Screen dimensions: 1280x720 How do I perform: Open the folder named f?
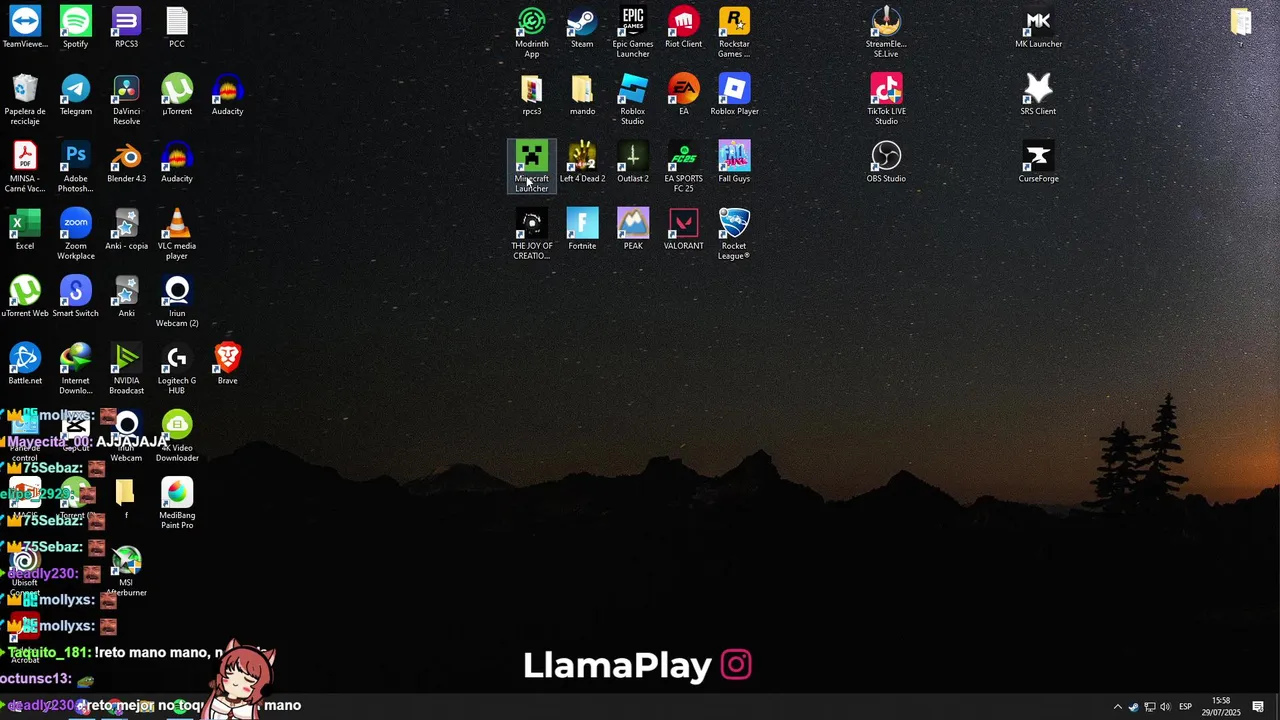126,498
